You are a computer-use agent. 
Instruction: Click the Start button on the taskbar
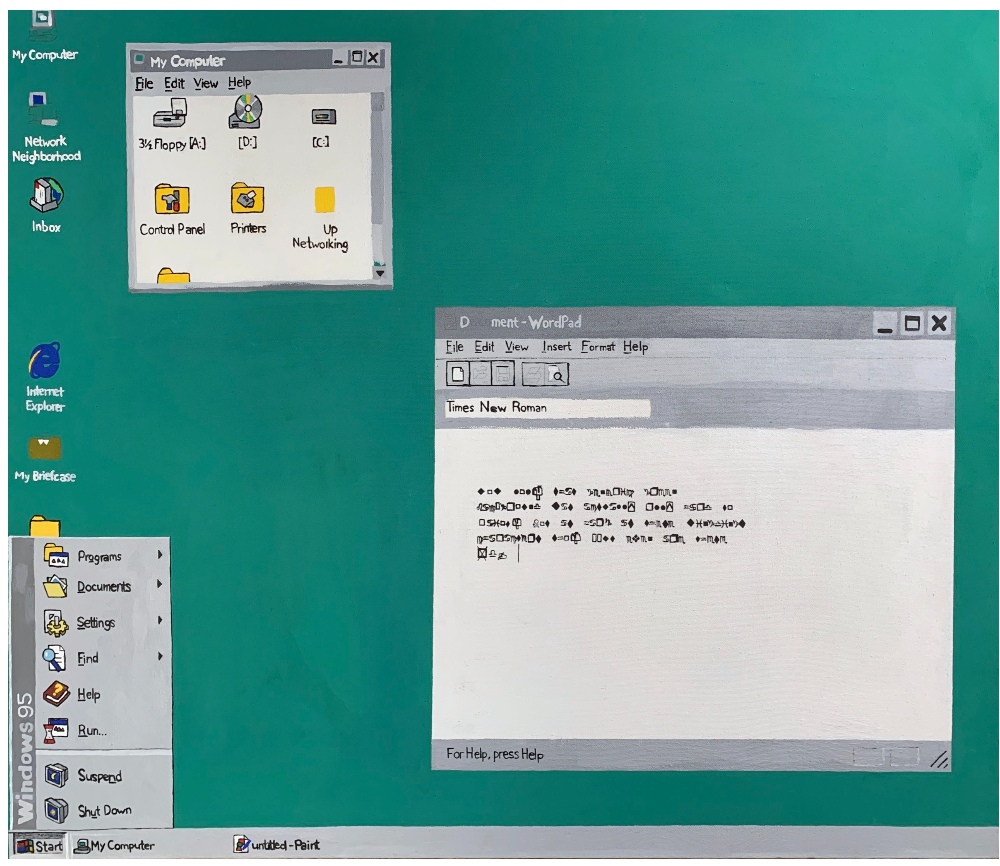(x=40, y=846)
